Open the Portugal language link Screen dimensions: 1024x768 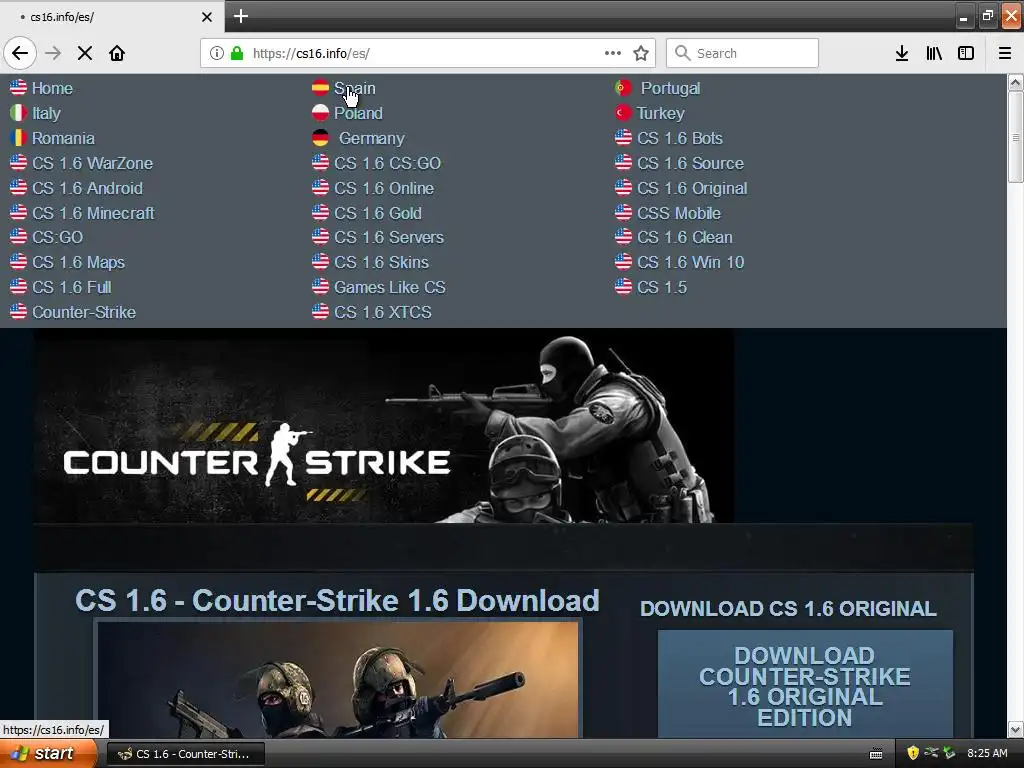[670, 88]
